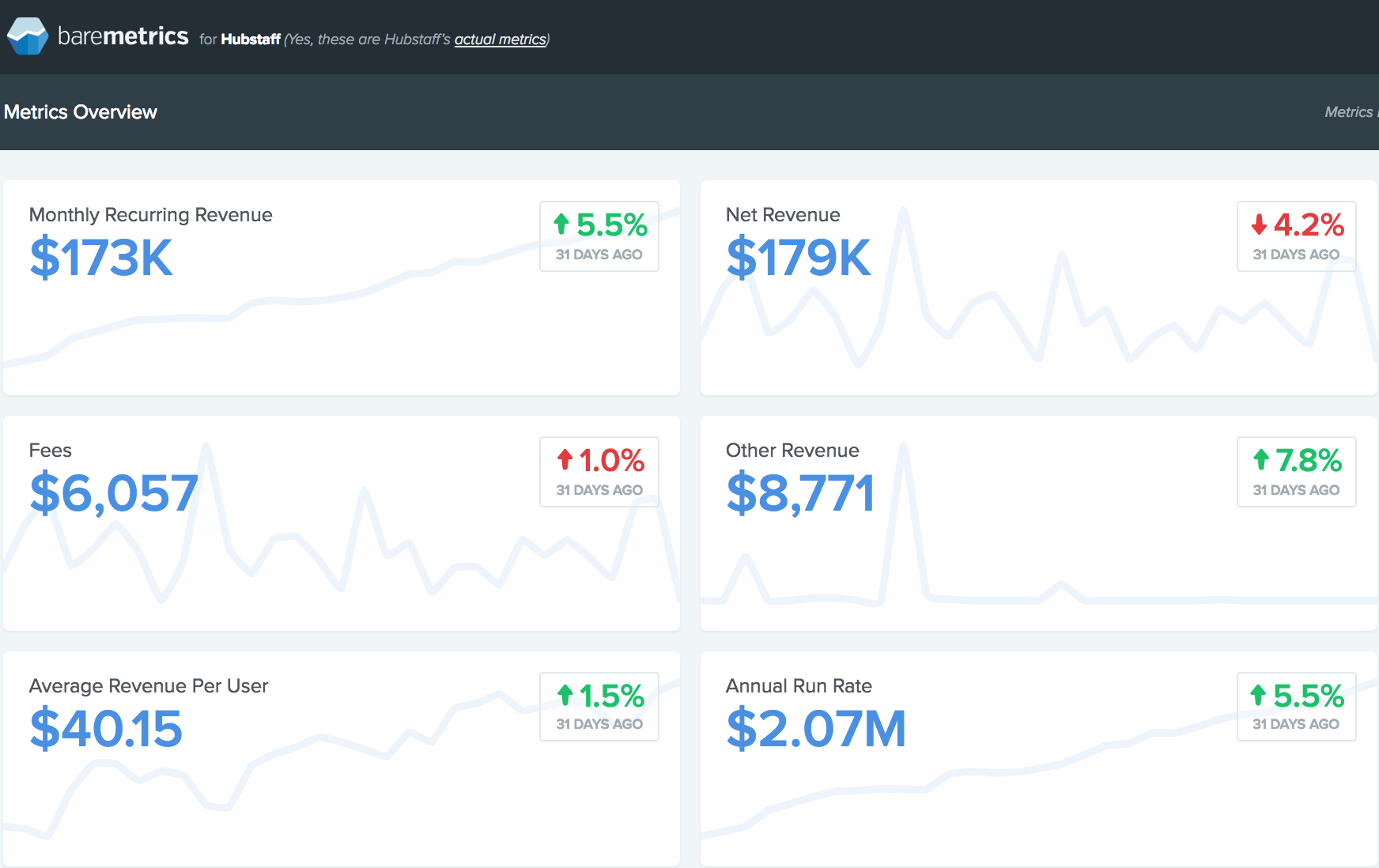Click the MRR 5.5% change percentage
1379x868 pixels.
click(x=612, y=225)
